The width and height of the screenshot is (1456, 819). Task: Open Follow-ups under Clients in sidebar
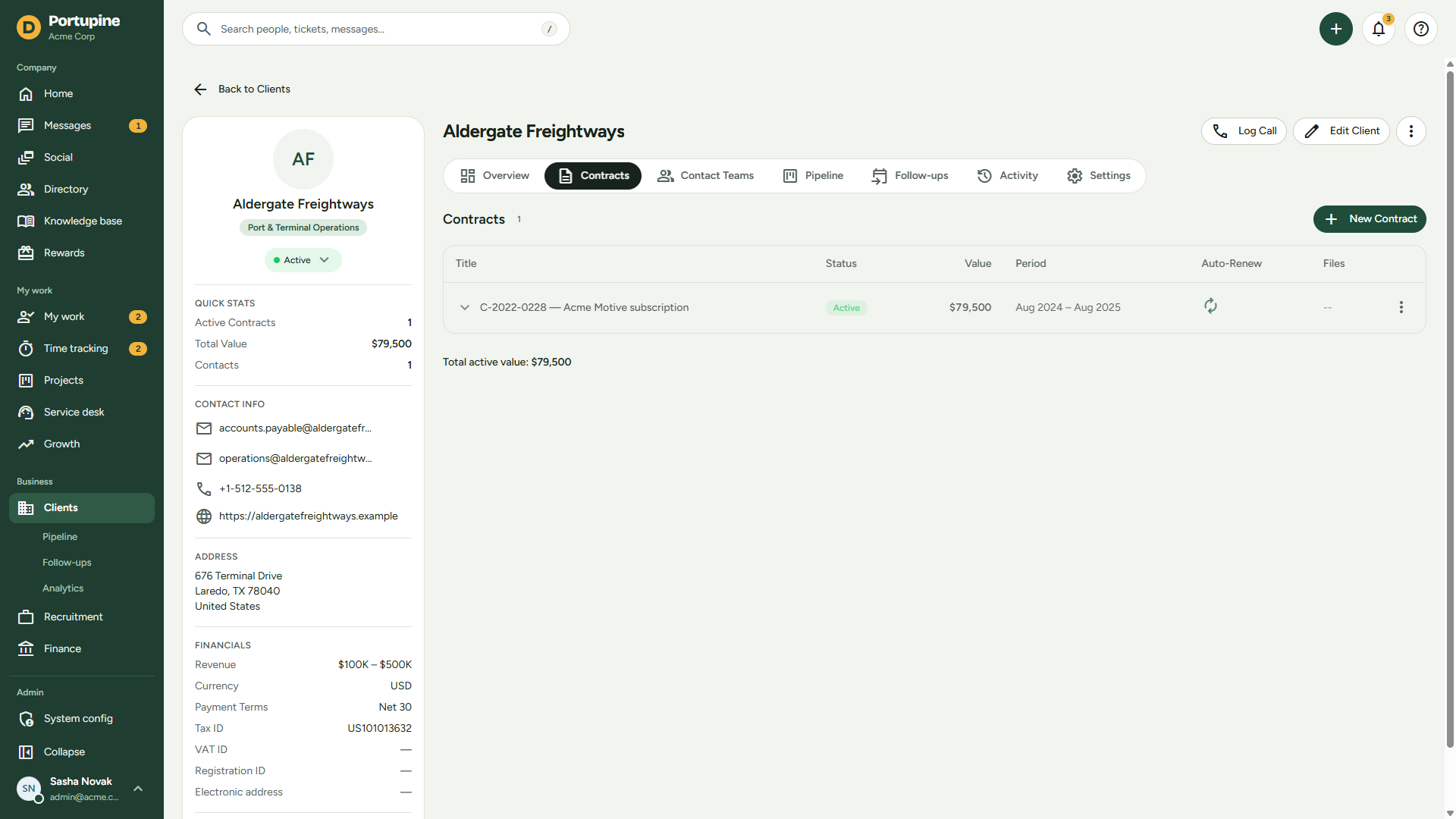pos(67,563)
